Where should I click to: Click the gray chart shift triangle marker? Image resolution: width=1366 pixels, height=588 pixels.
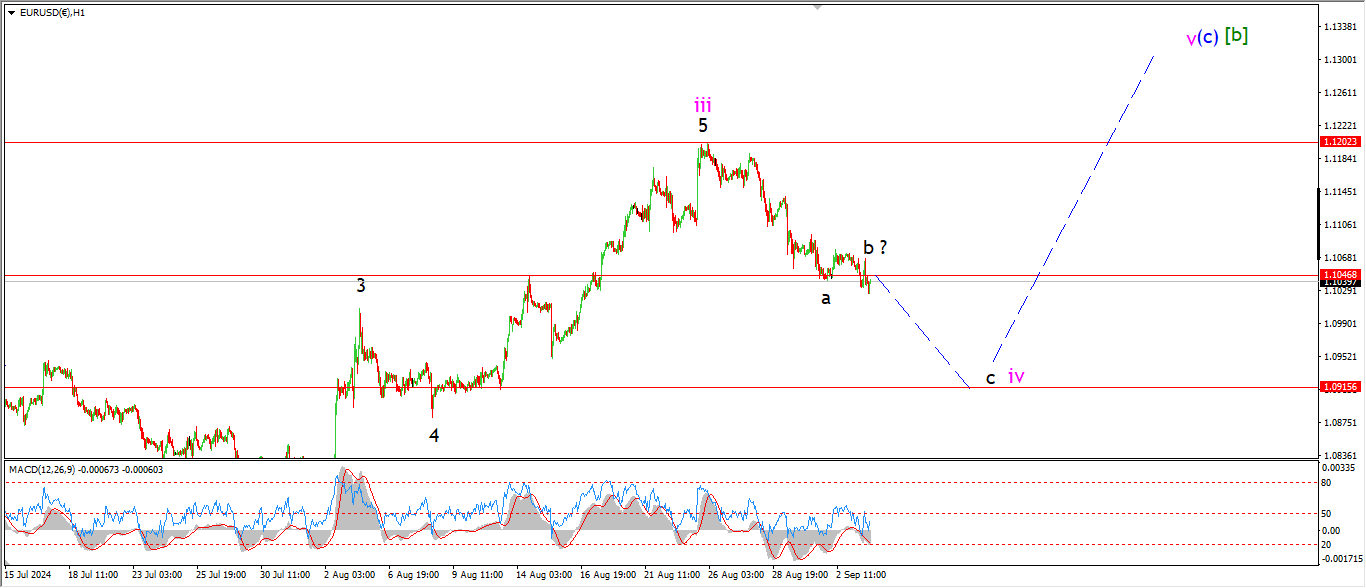[819, 7]
